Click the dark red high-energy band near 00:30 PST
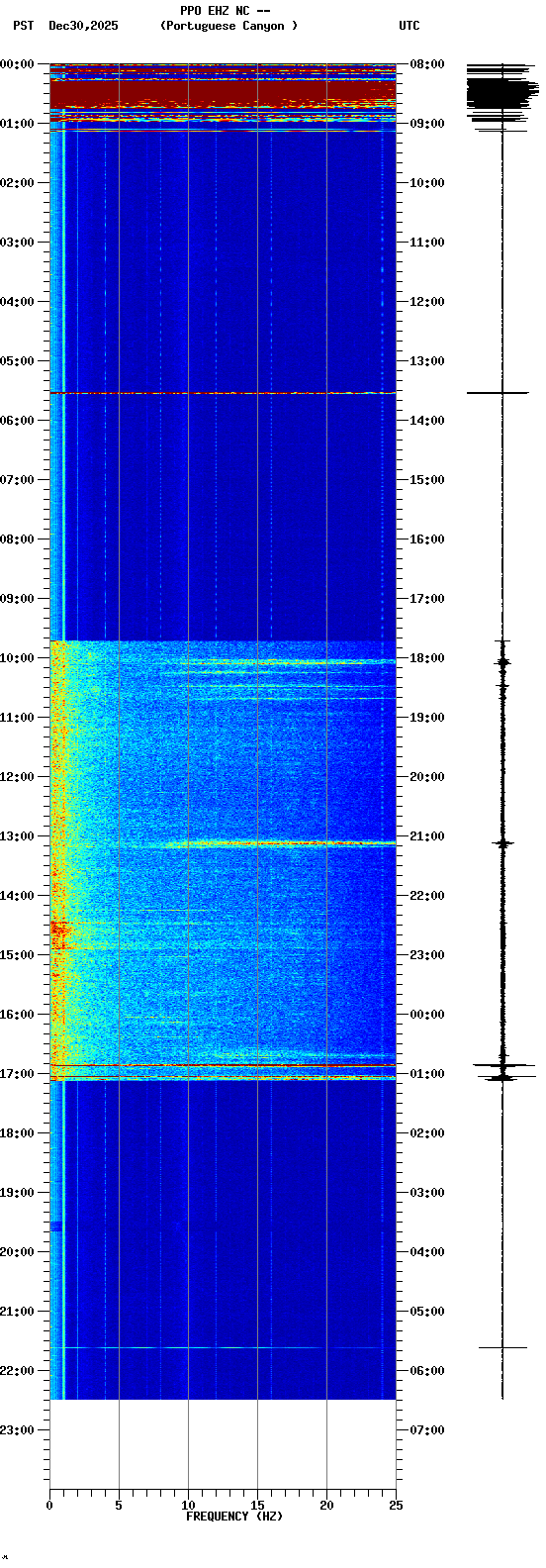Screen dimensions: 546x1568 click(x=223, y=93)
